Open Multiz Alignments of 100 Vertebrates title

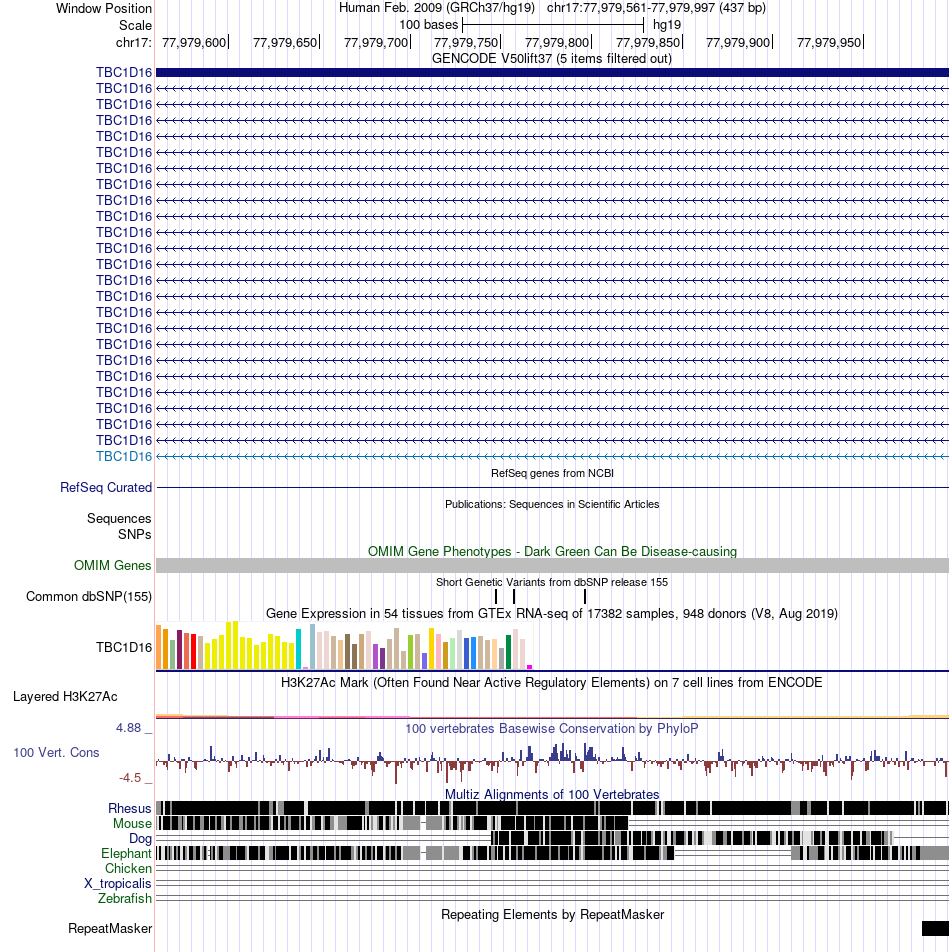(552, 794)
